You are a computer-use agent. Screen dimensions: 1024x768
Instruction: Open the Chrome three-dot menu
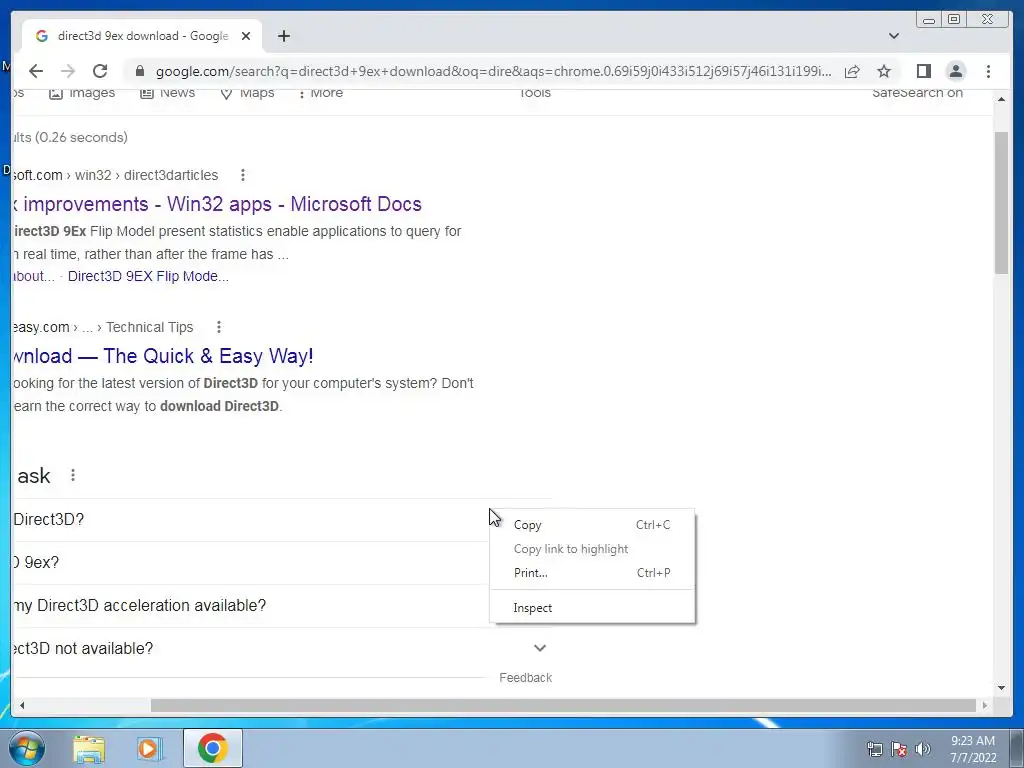988,71
